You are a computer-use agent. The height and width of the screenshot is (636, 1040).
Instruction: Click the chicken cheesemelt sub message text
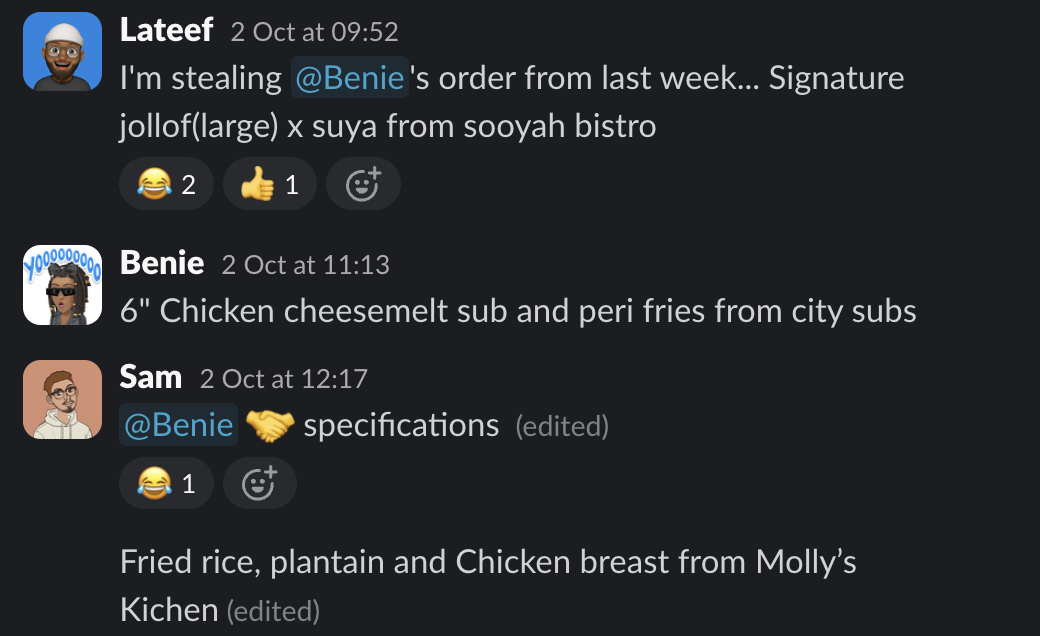point(517,311)
